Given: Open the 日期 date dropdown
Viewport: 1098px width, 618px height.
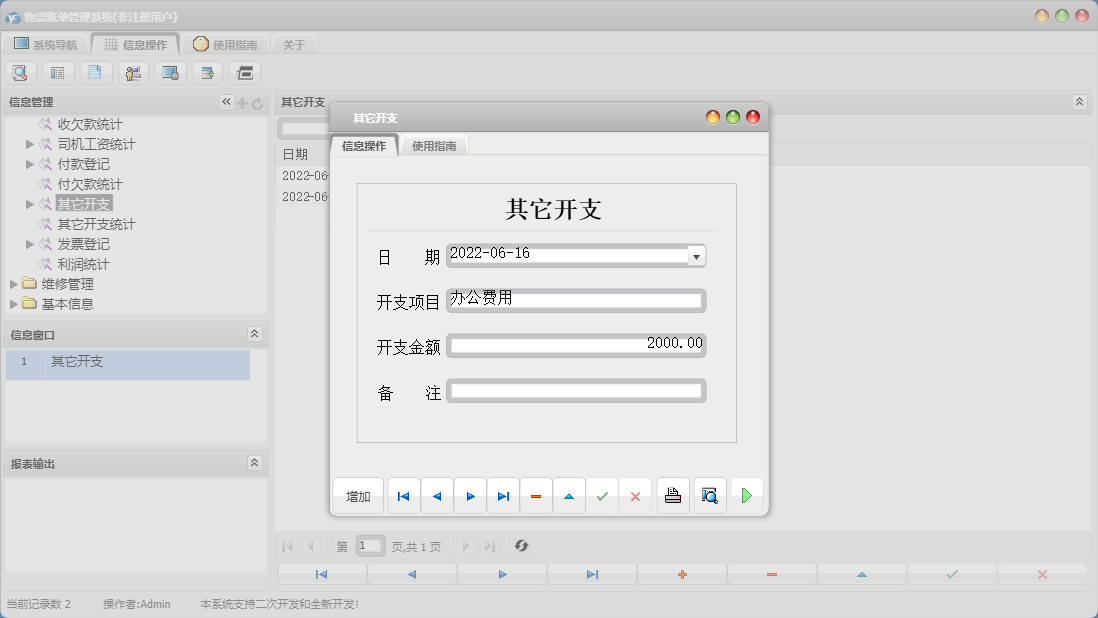Looking at the screenshot, I should (x=695, y=255).
